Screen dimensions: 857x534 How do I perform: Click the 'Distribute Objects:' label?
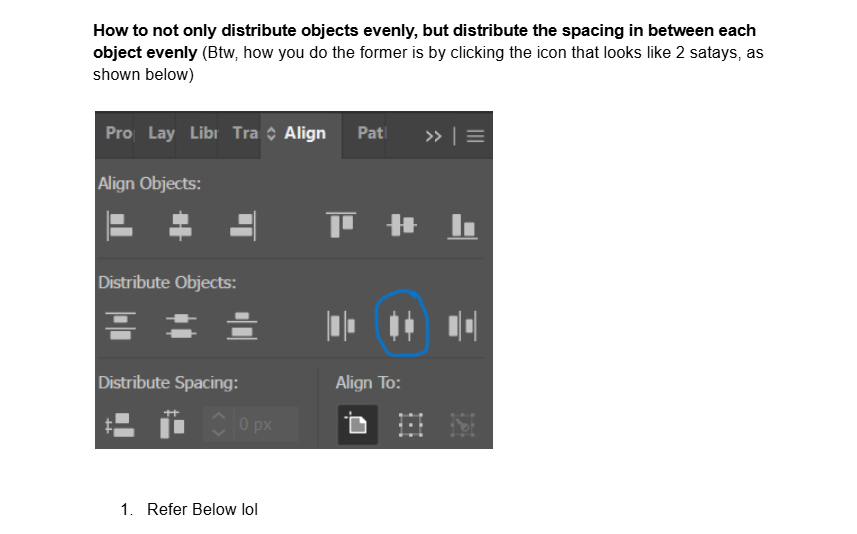[x=167, y=283]
